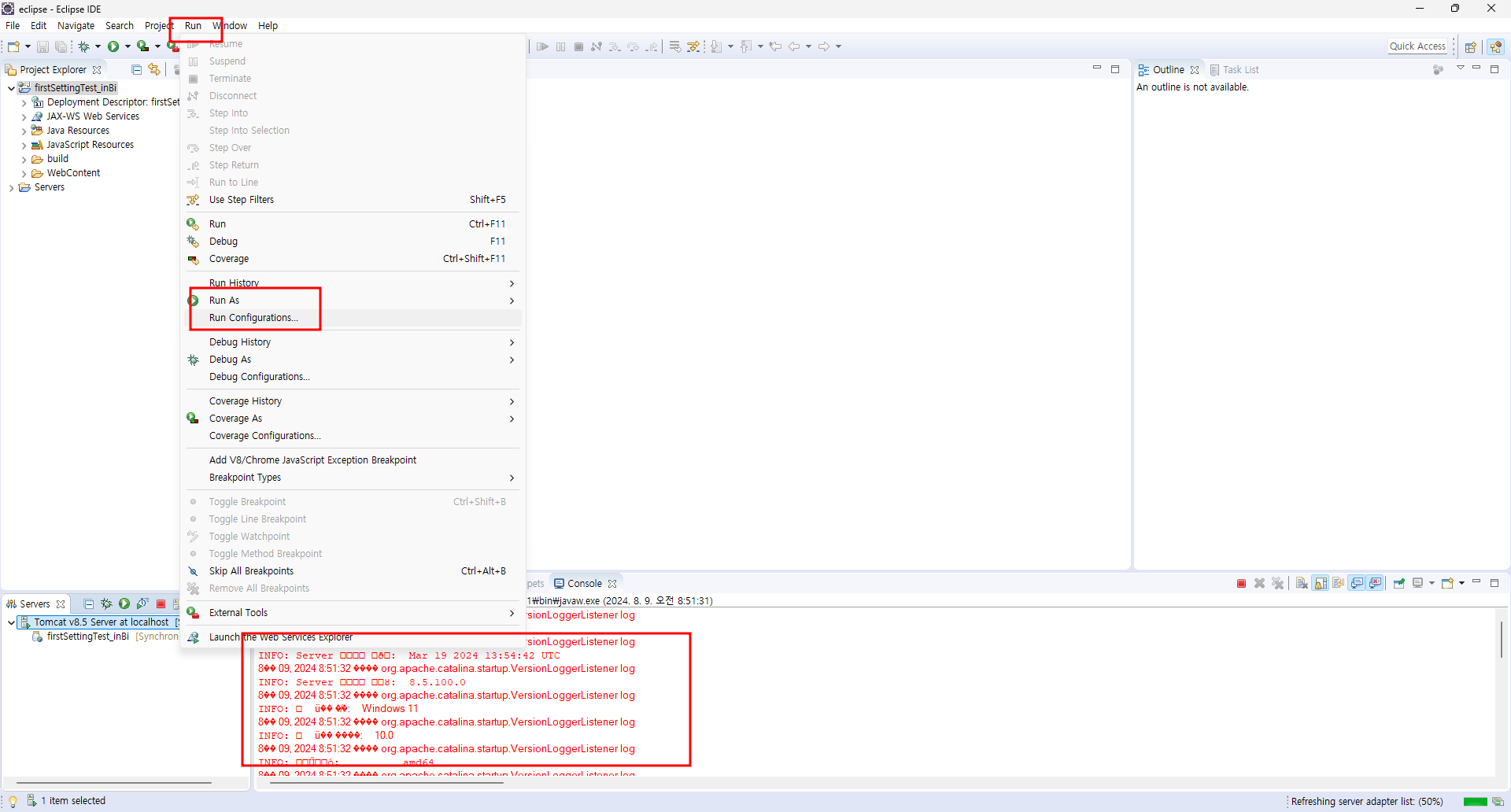Viewport: 1511px width, 812px height.
Task: Click Link with Editor icon in Project Explorer
Action: click(x=154, y=69)
